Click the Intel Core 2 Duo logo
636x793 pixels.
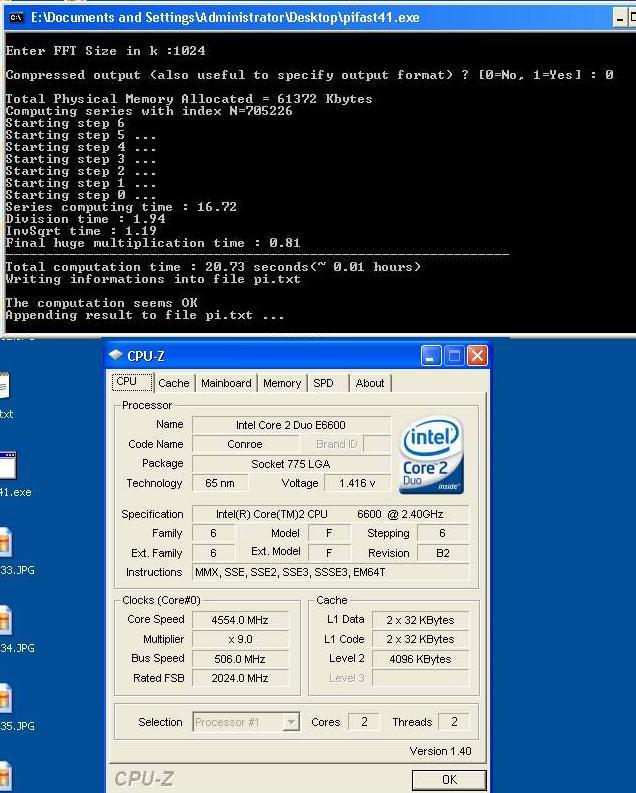(x=431, y=455)
